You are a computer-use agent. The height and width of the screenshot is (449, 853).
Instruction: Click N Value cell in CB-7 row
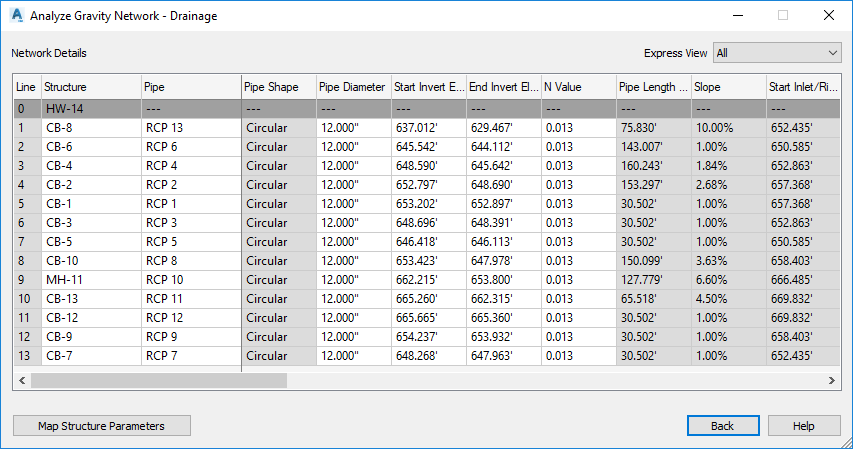point(579,356)
